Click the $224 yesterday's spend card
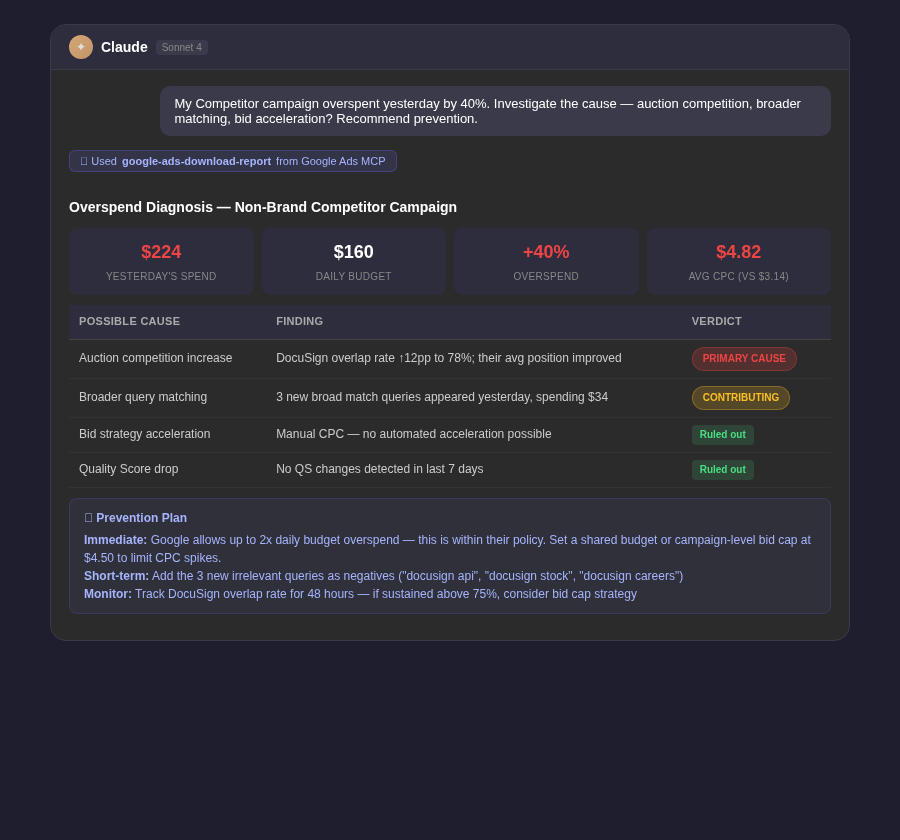Viewport: 900px width, 840px height. pos(161,262)
